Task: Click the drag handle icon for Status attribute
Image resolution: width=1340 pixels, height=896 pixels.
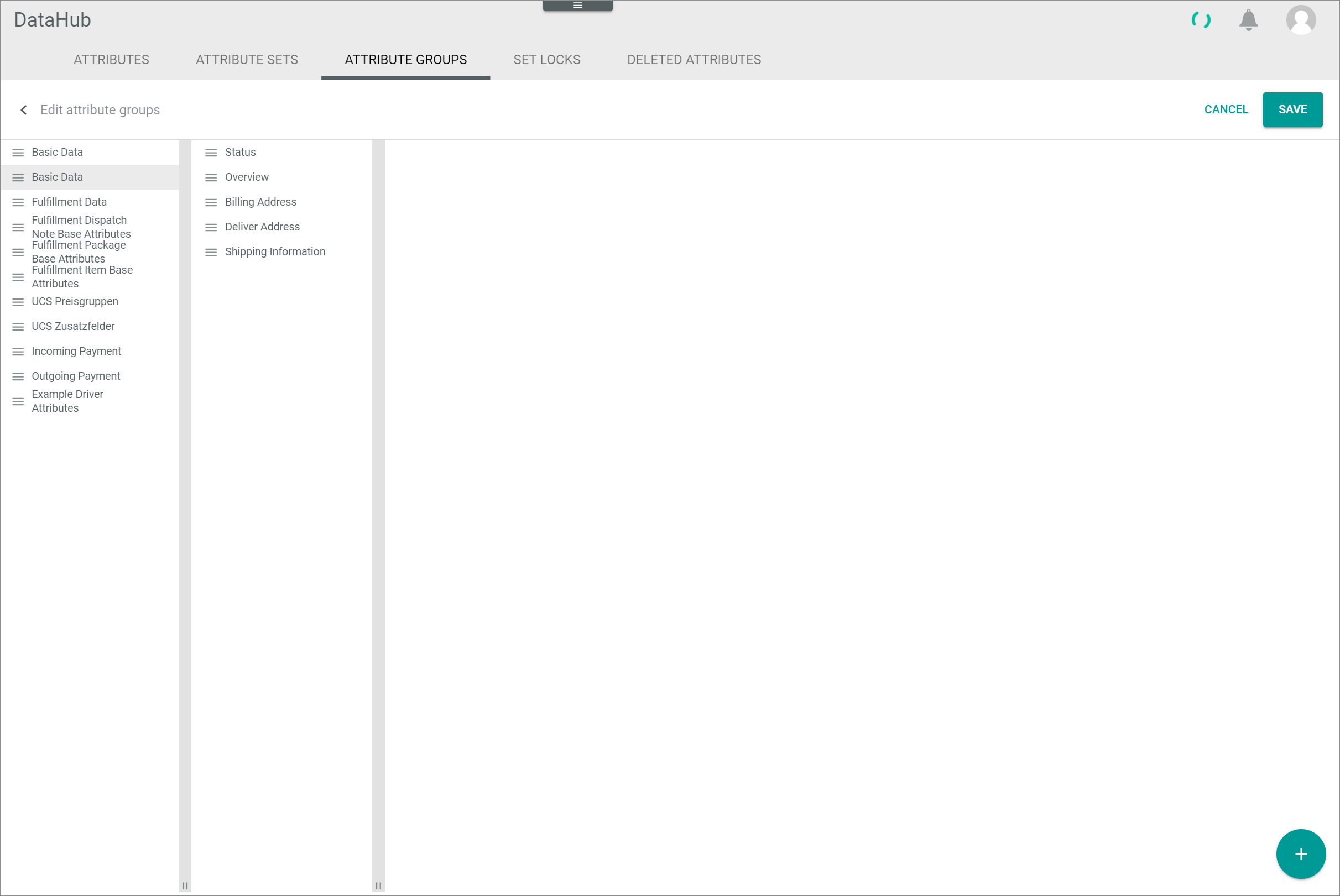Action: point(210,152)
